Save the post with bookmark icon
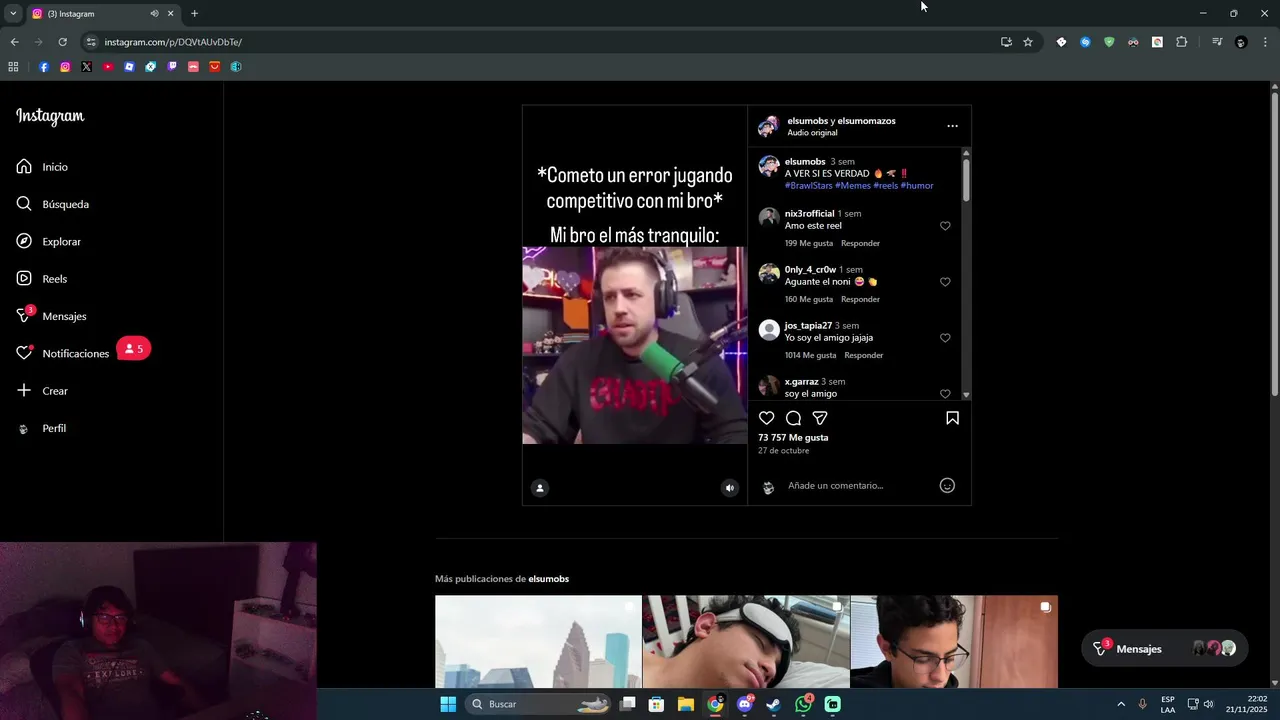The image size is (1280, 720). click(x=952, y=418)
